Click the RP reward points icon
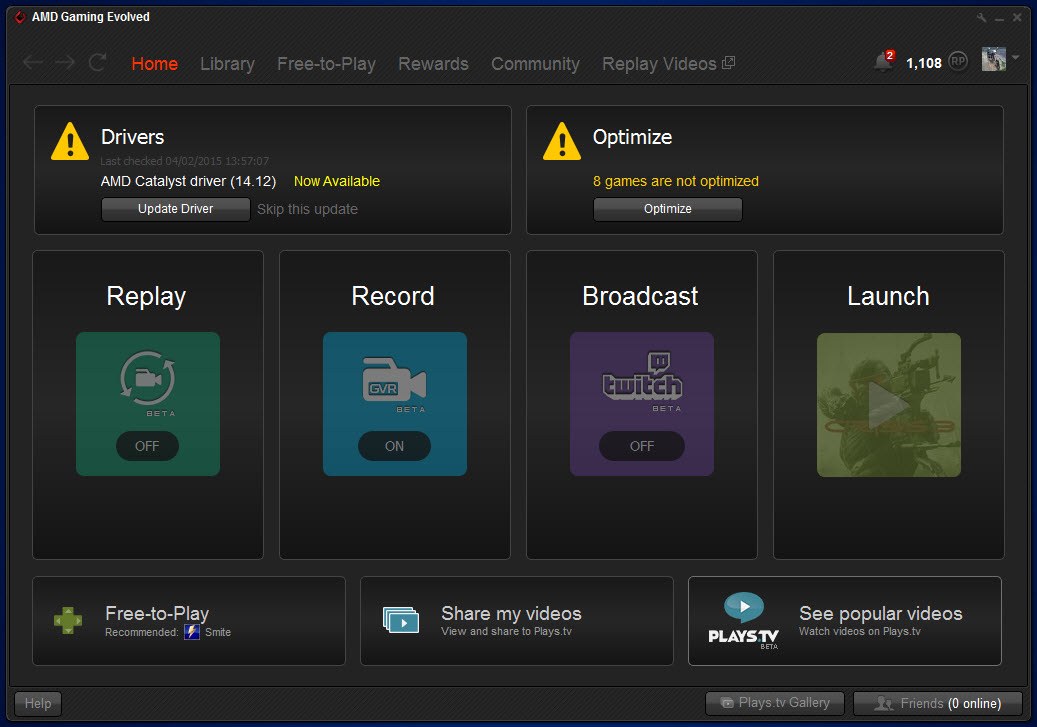 click(x=958, y=62)
